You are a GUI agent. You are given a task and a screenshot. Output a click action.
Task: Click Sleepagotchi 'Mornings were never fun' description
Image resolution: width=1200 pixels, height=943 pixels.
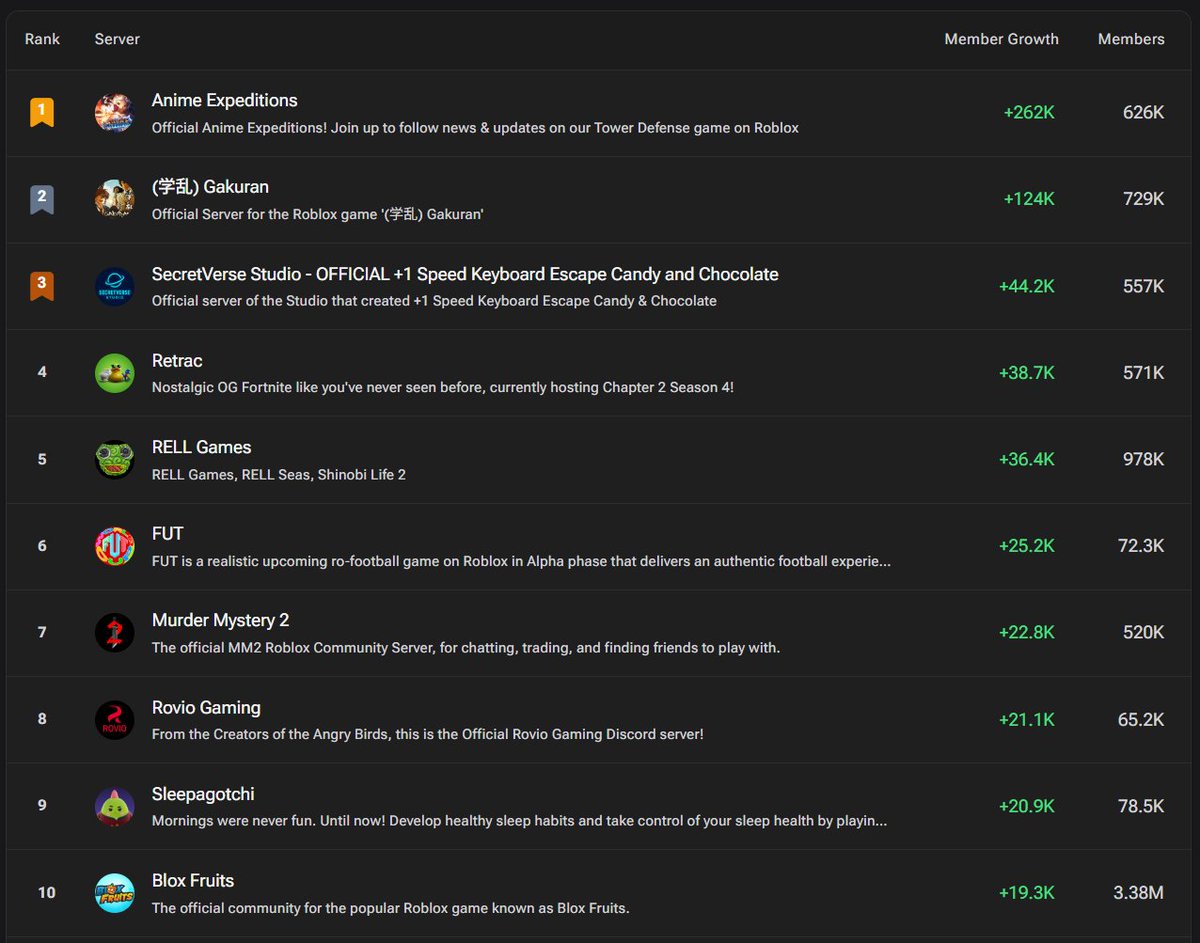[519, 821]
